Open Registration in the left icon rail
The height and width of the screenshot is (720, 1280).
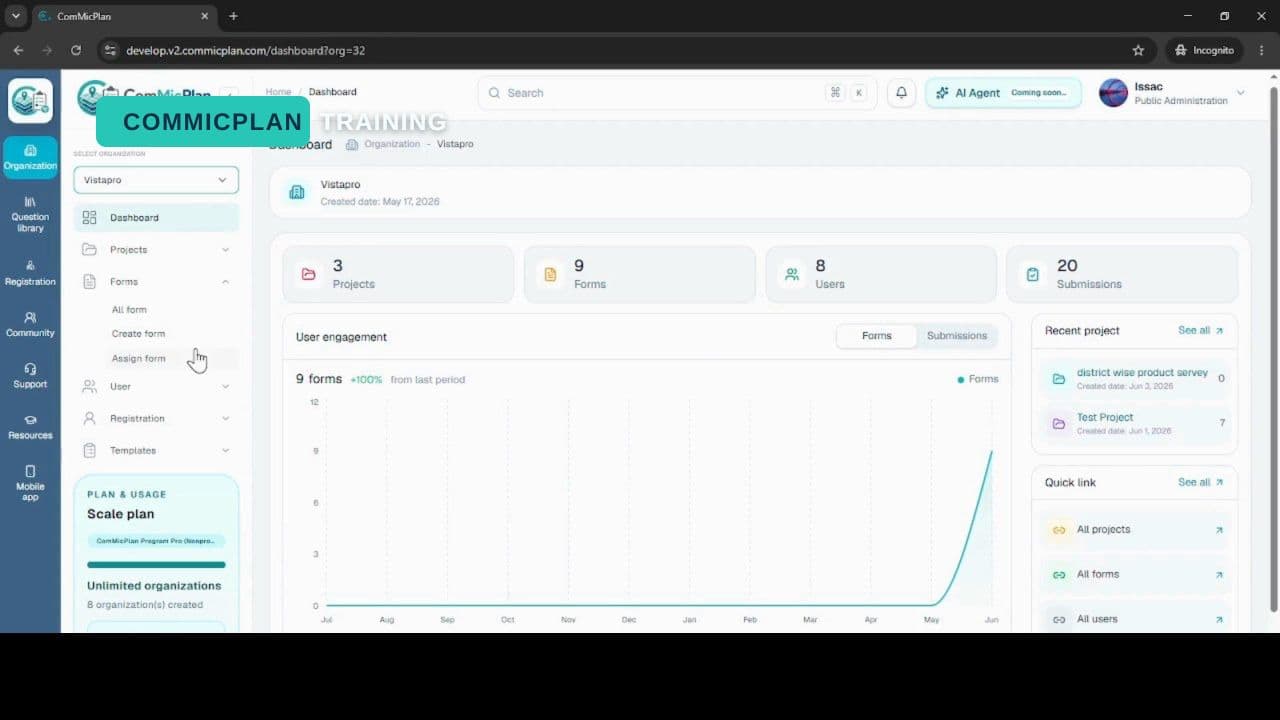pos(30,272)
